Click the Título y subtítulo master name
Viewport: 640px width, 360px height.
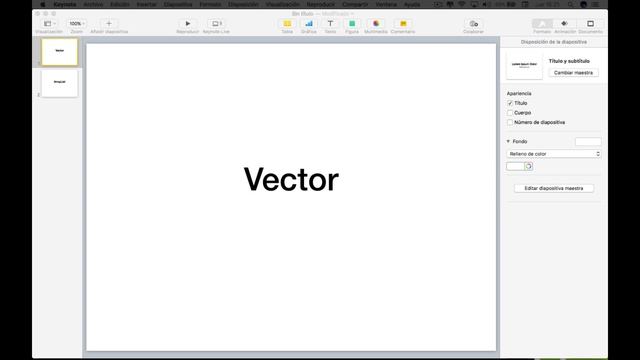(x=569, y=61)
